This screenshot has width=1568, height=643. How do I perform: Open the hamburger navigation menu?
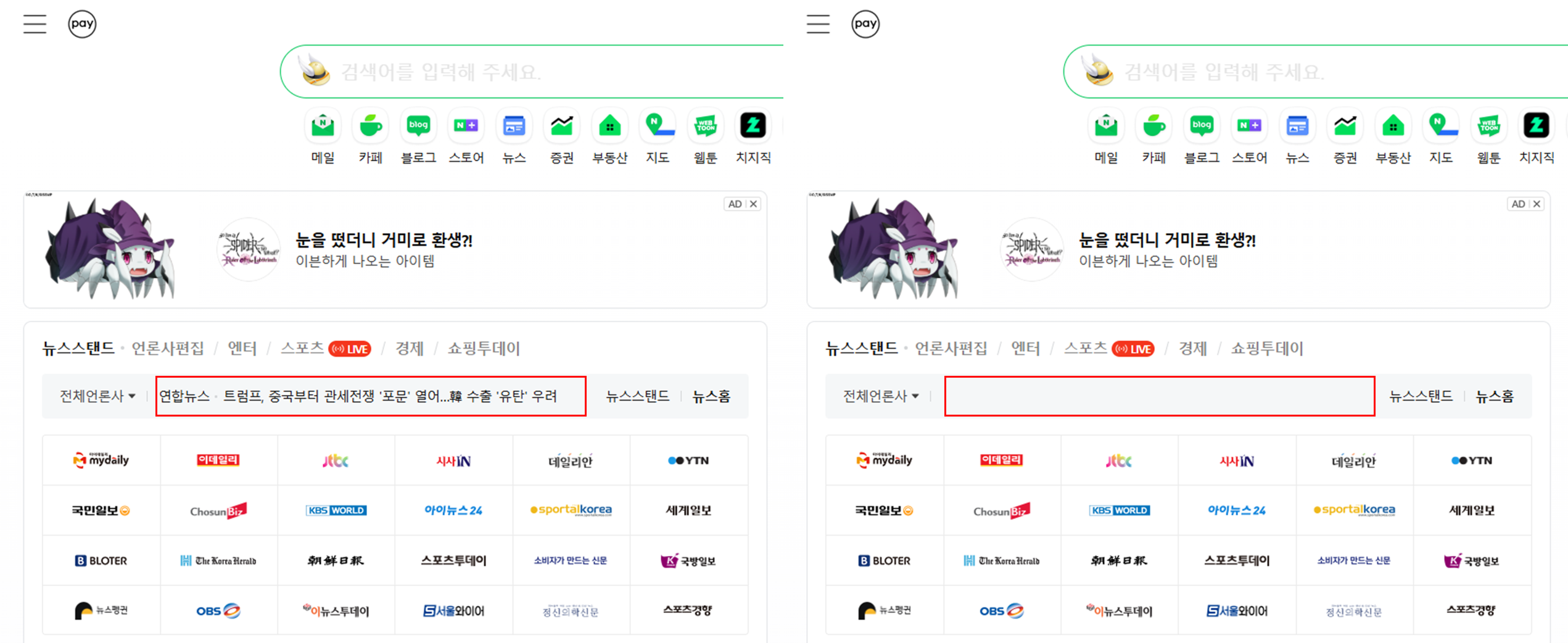point(35,23)
